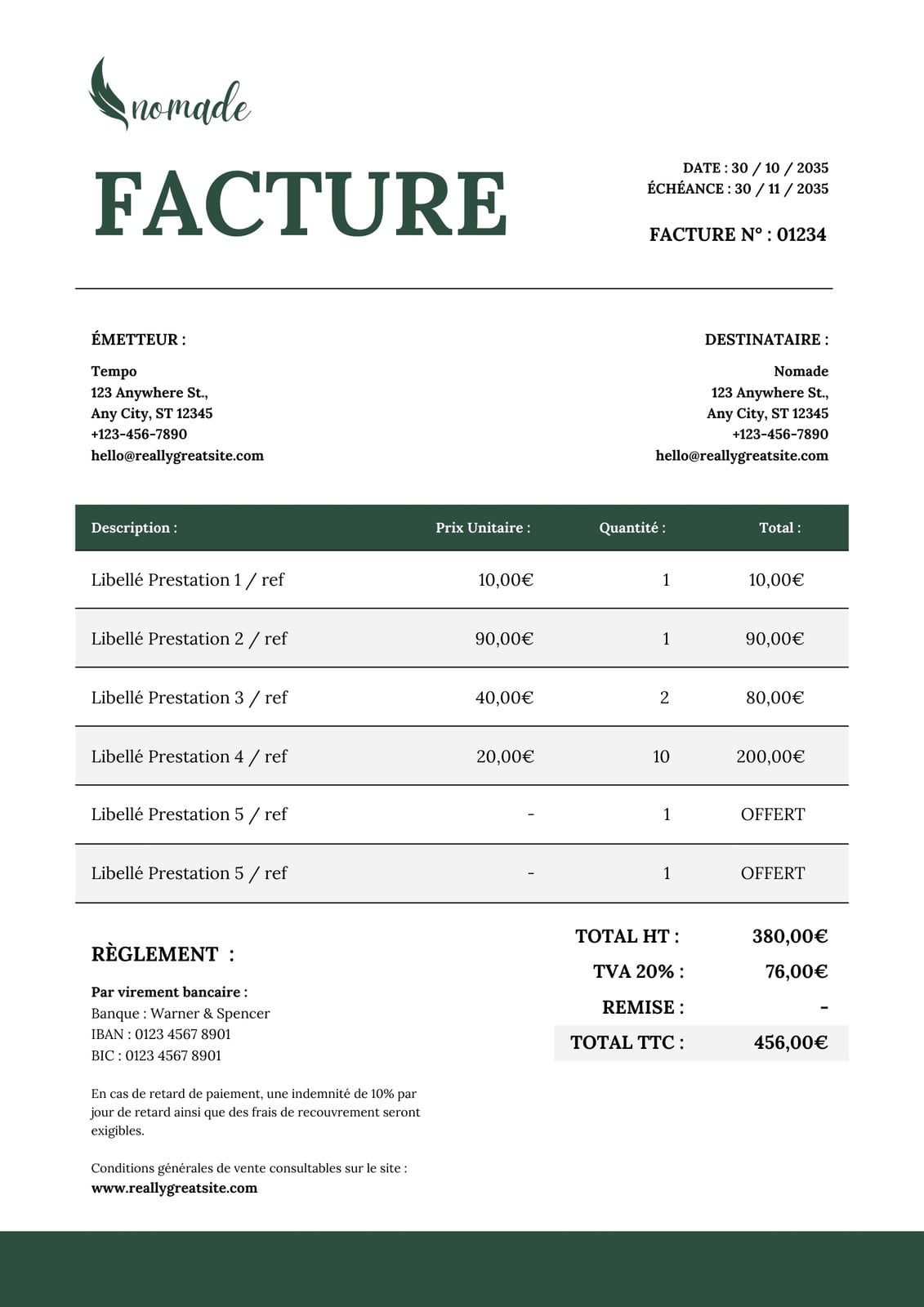924x1307 pixels.
Task: Click the nomade feather logo
Action: tap(169, 94)
